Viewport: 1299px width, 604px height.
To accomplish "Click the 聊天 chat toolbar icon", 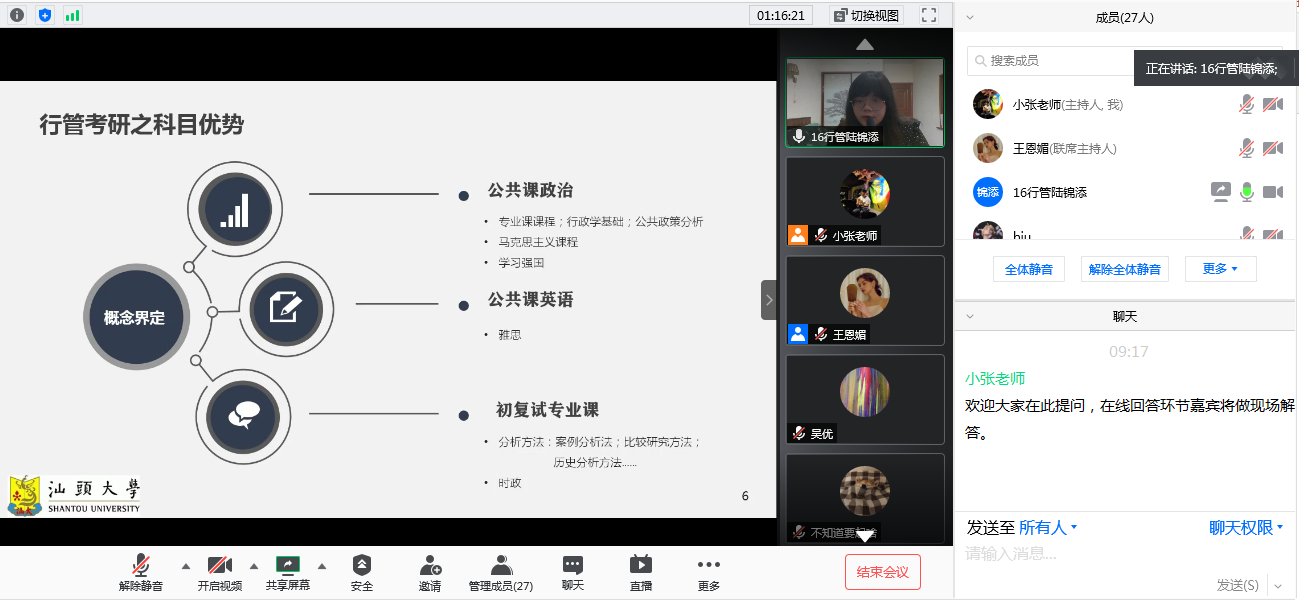I will click(572, 566).
